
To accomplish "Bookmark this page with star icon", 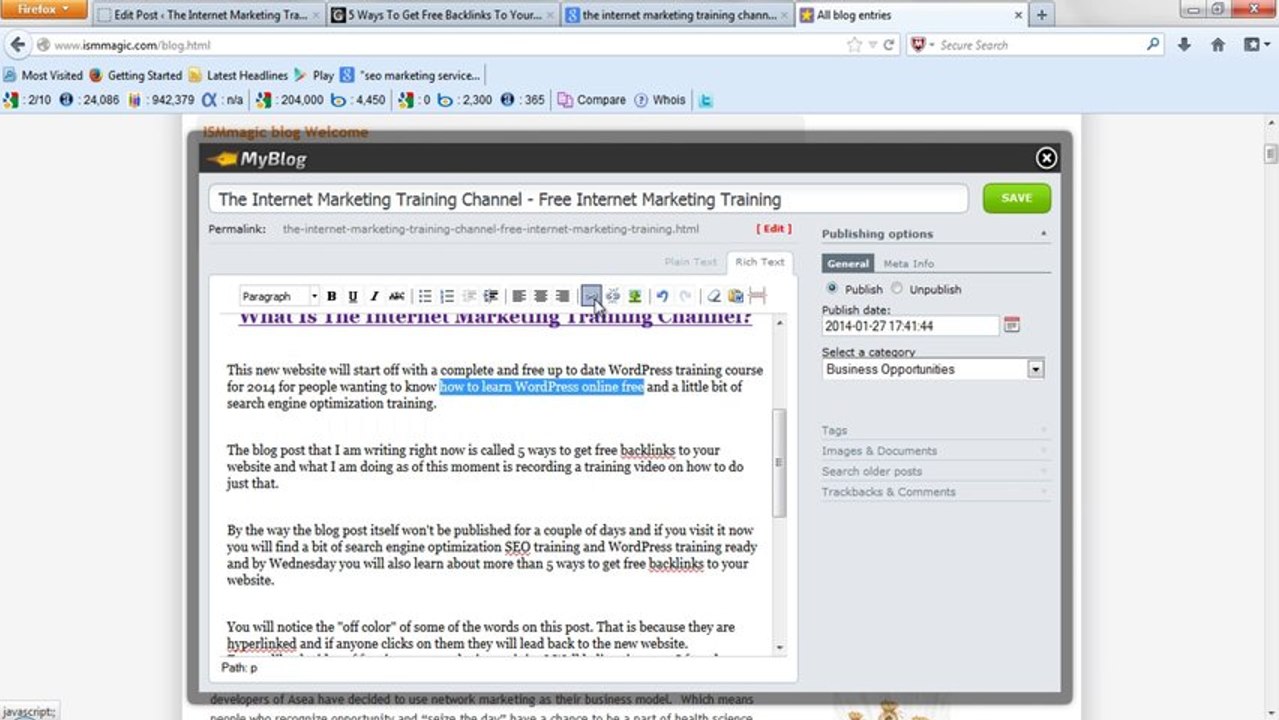I will [853, 45].
